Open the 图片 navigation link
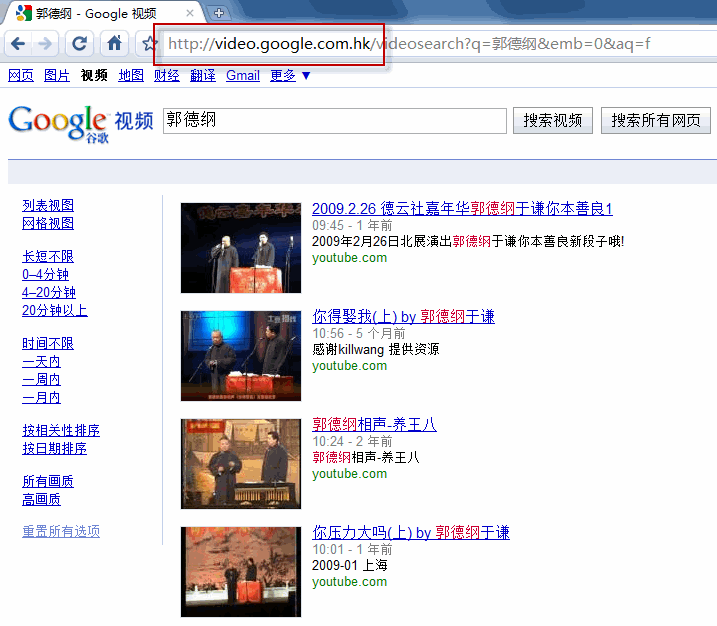 (x=57, y=75)
